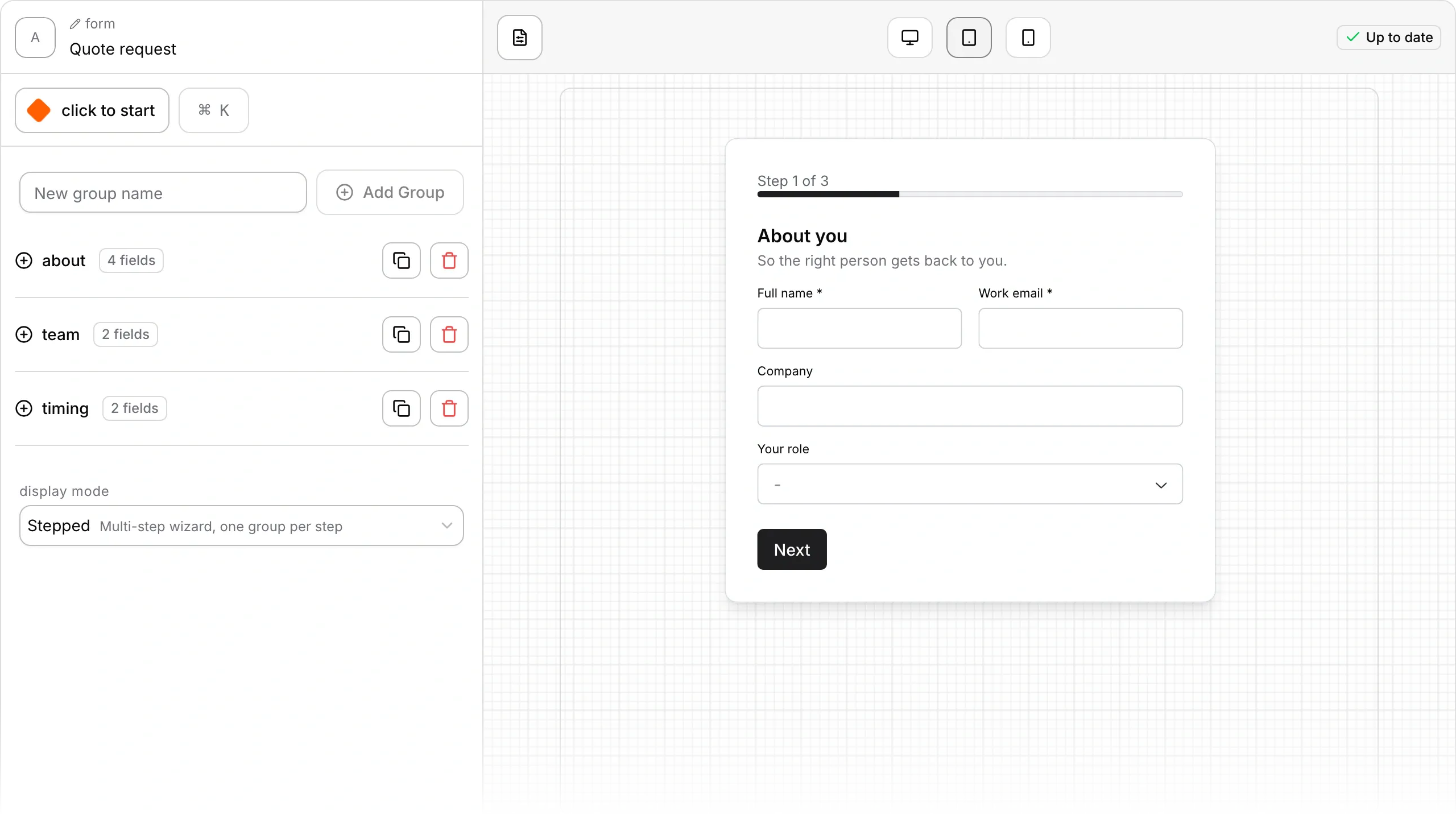The width and height of the screenshot is (1456, 819).
Task: Open the display mode Stepped dropdown
Action: coord(242,526)
